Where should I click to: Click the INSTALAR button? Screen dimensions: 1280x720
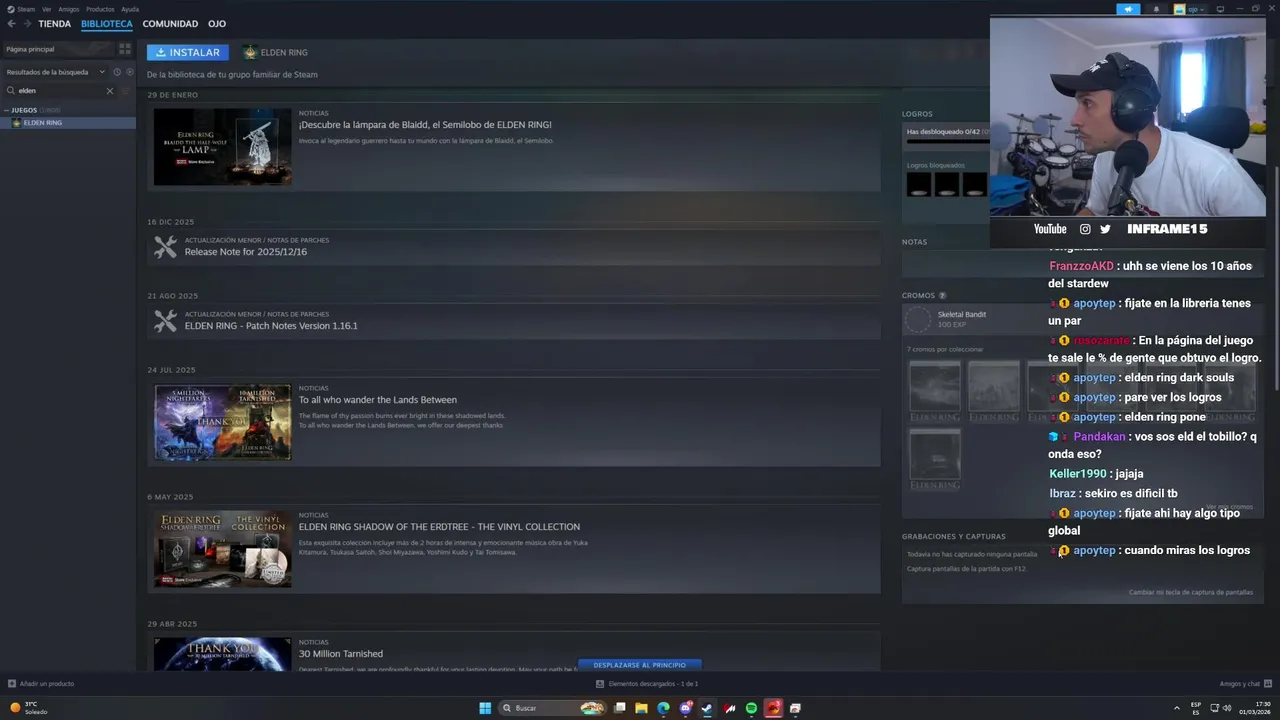188,52
